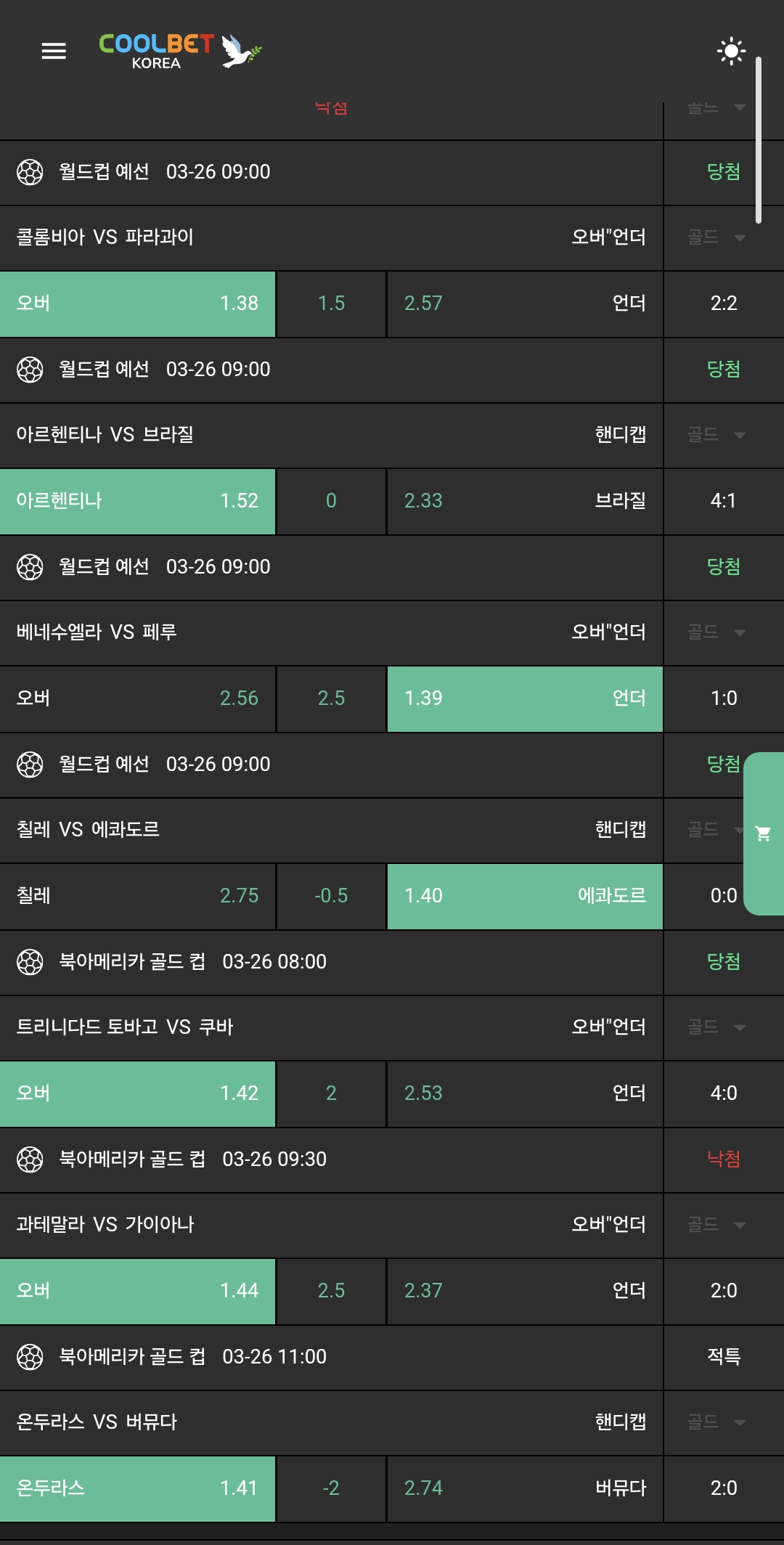Screen dimensions: 784x1545
Task: Click the 낙첨 status on 과테말라 match
Action: pyautogui.click(x=724, y=1159)
